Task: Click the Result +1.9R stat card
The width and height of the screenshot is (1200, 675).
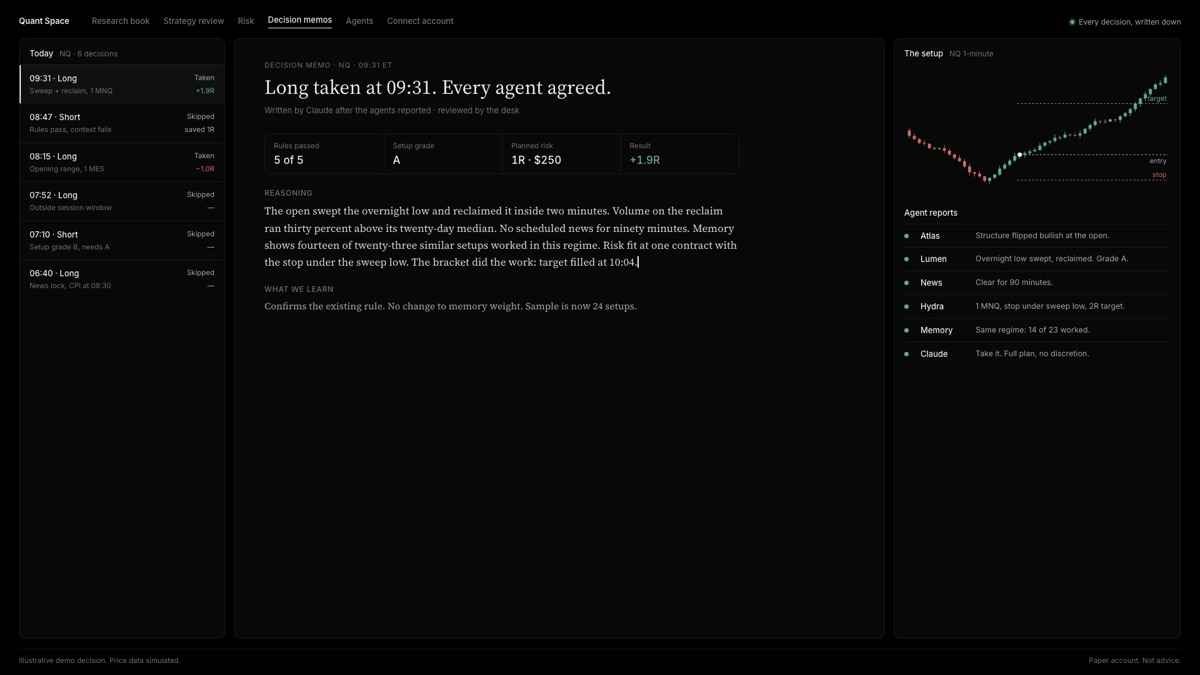Action: [680, 154]
